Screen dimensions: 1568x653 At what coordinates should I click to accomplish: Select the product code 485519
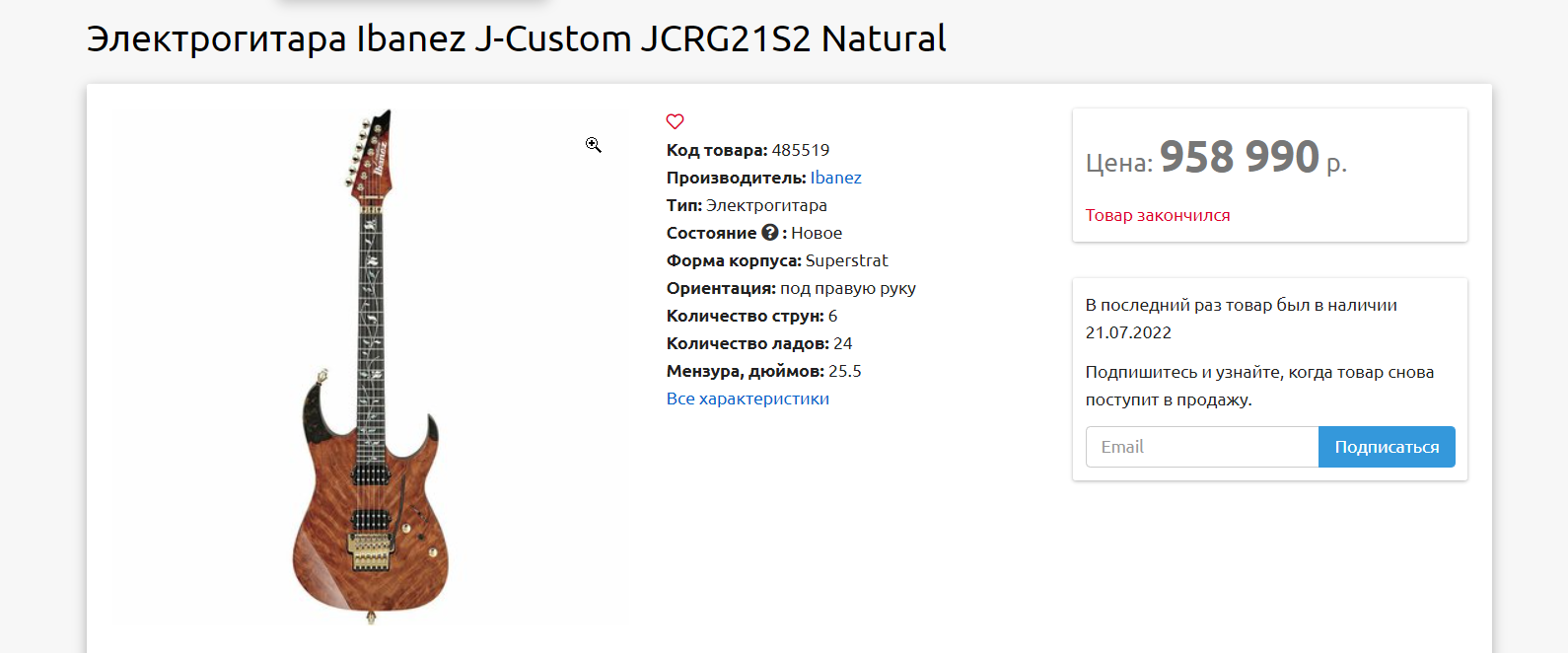pos(800,150)
